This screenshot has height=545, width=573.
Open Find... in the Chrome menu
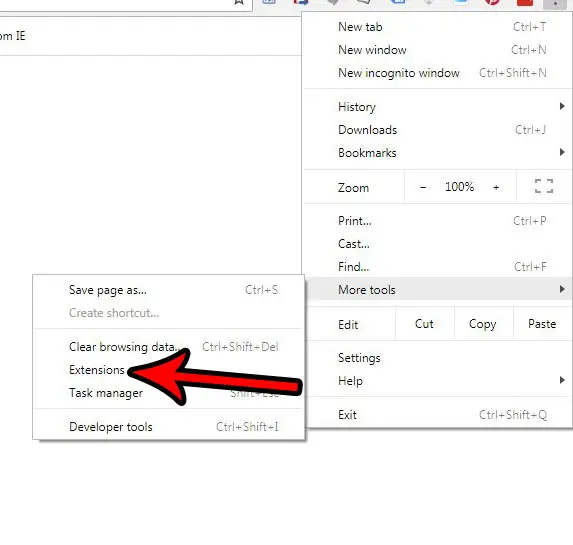pos(437,267)
